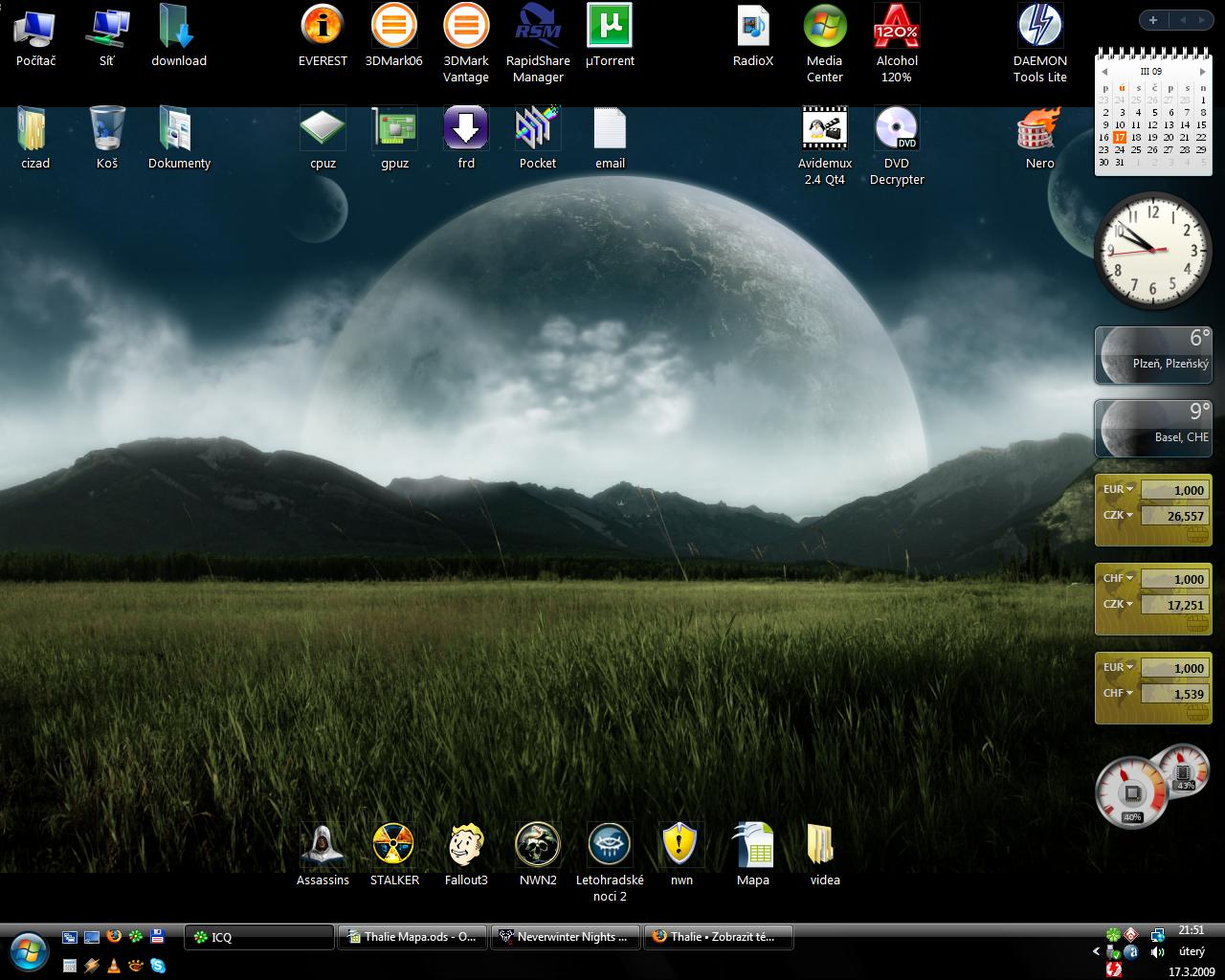The width and height of the screenshot is (1225, 980).
Task: Switch to the ICQ taskbar window
Action: (x=259, y=937)
